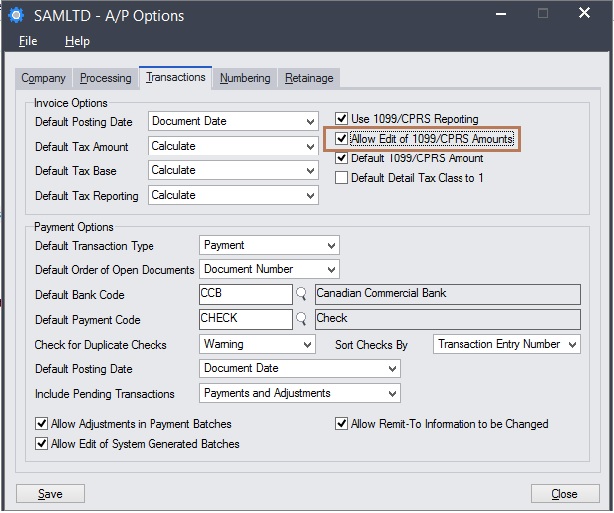The image size is (614, 513).
Task: Enable Default Detail Tax Class to 1
Action: (341, 178)
